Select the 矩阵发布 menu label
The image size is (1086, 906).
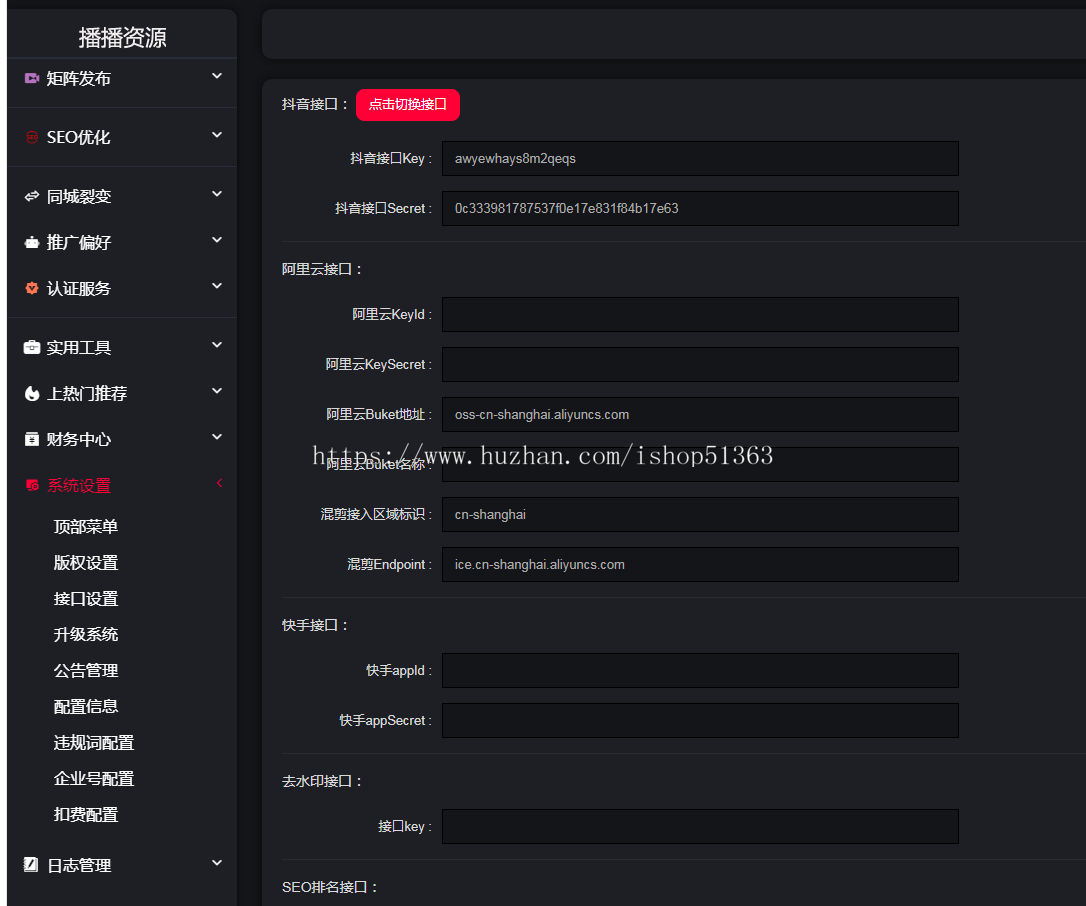pyautogui.click(x=78, y=79)
